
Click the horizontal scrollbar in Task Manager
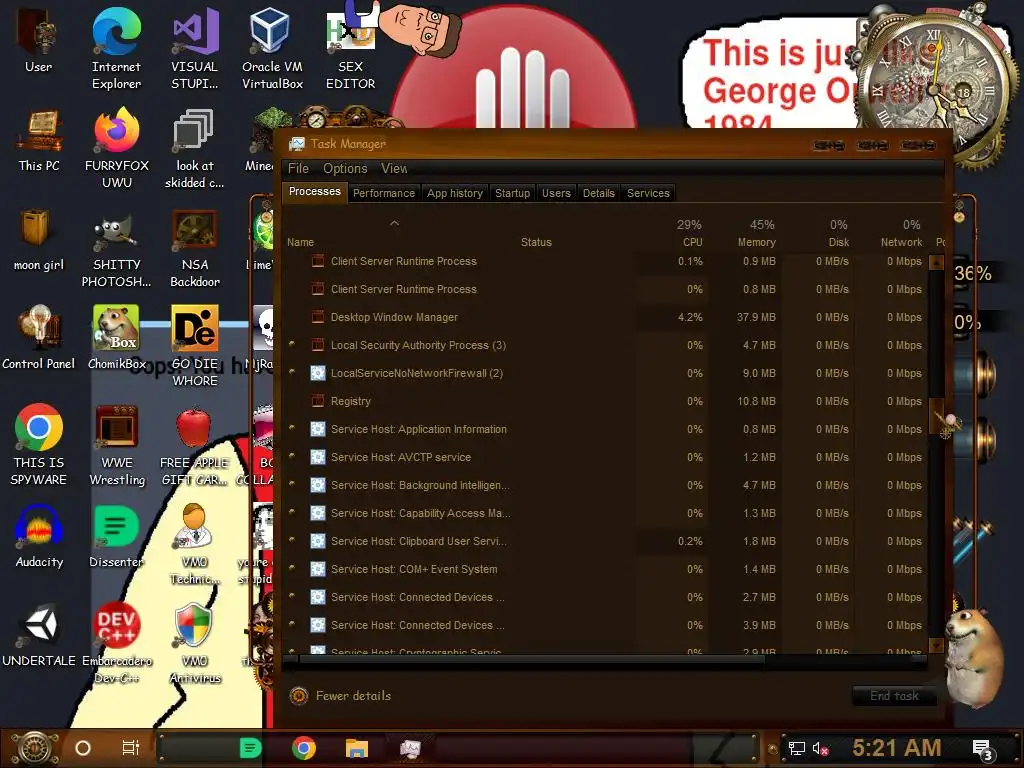point(532,659)
